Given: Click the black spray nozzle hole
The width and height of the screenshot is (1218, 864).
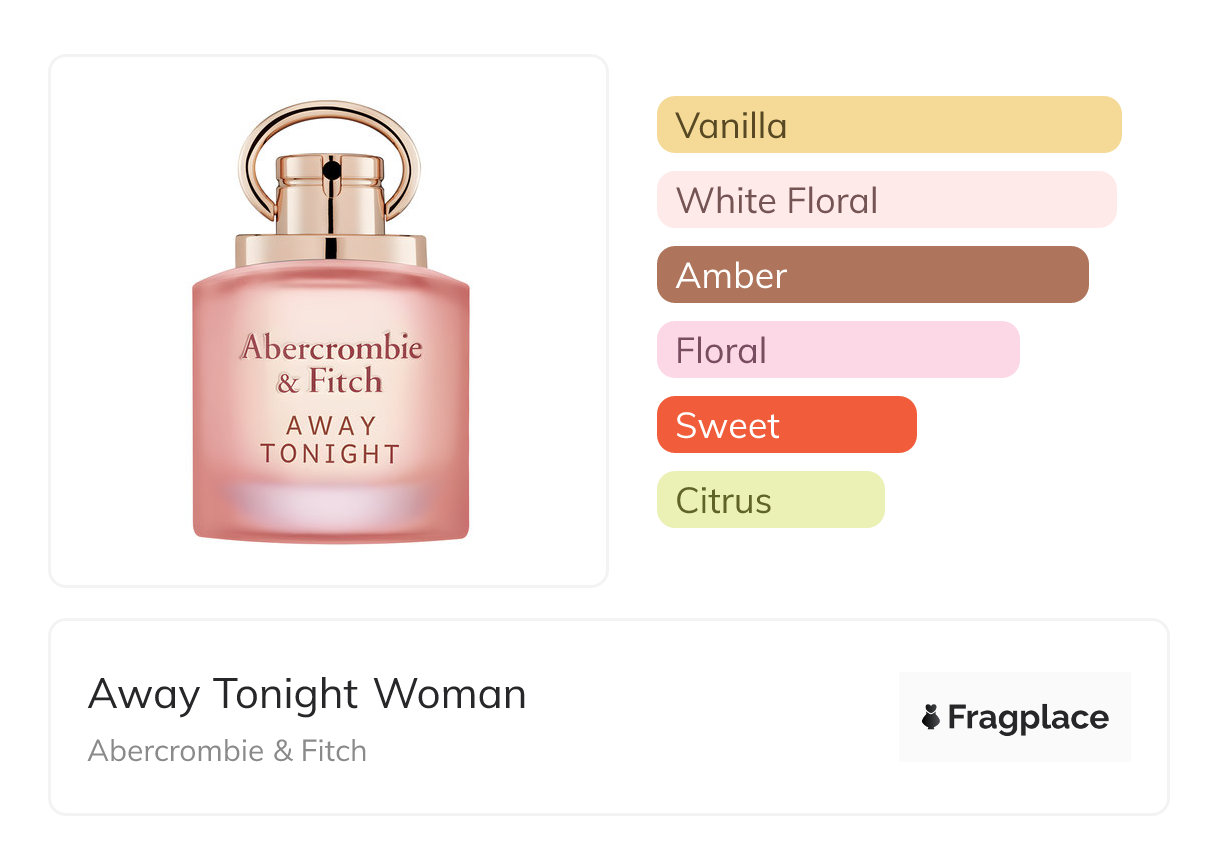Looking at the screenshot, I should [331, 172].
